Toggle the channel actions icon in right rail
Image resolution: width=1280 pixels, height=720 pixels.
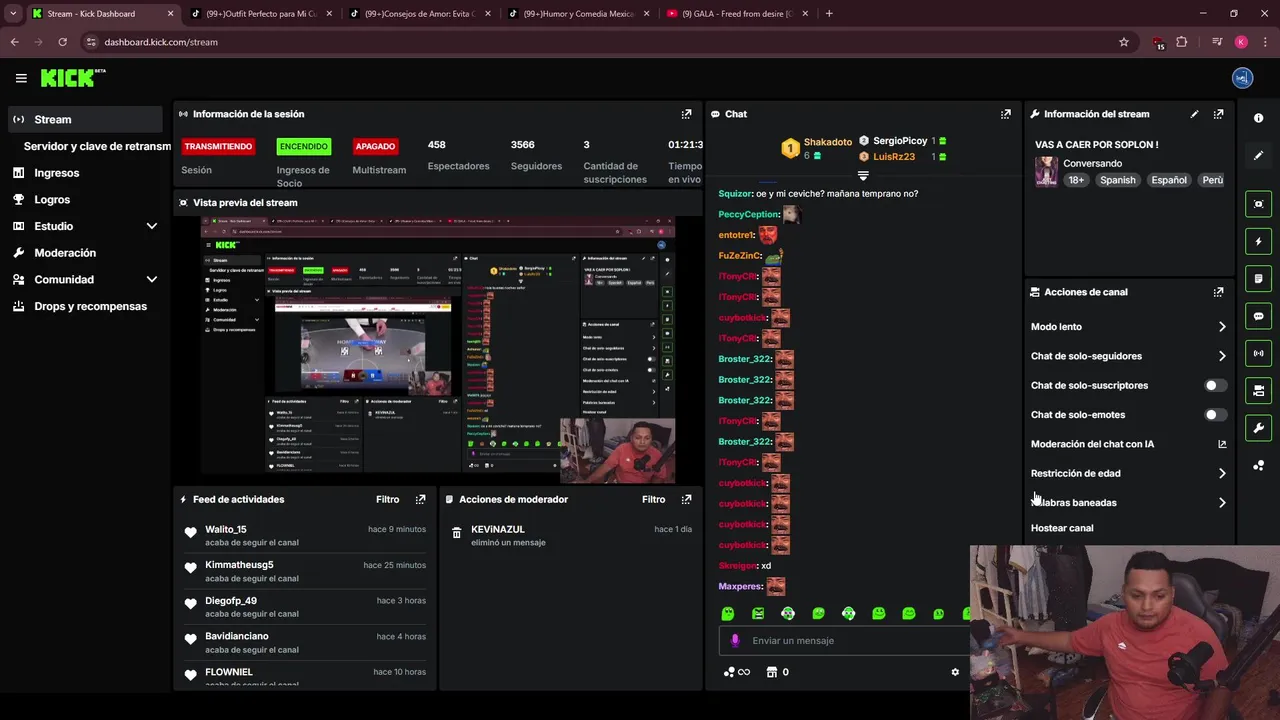coord(1258,390)
